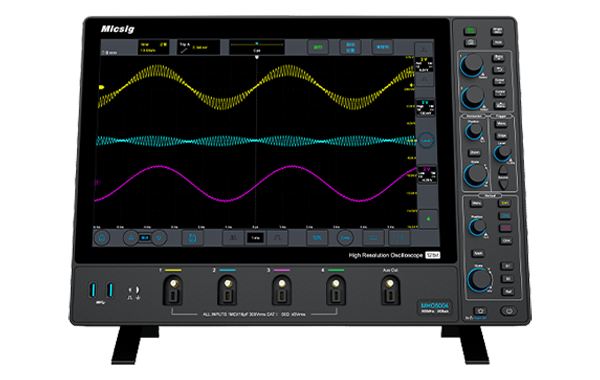The height and width of the screenshot is (380, 600).
Task: Tap the memory position bar at top
Action: coord(256,47)
